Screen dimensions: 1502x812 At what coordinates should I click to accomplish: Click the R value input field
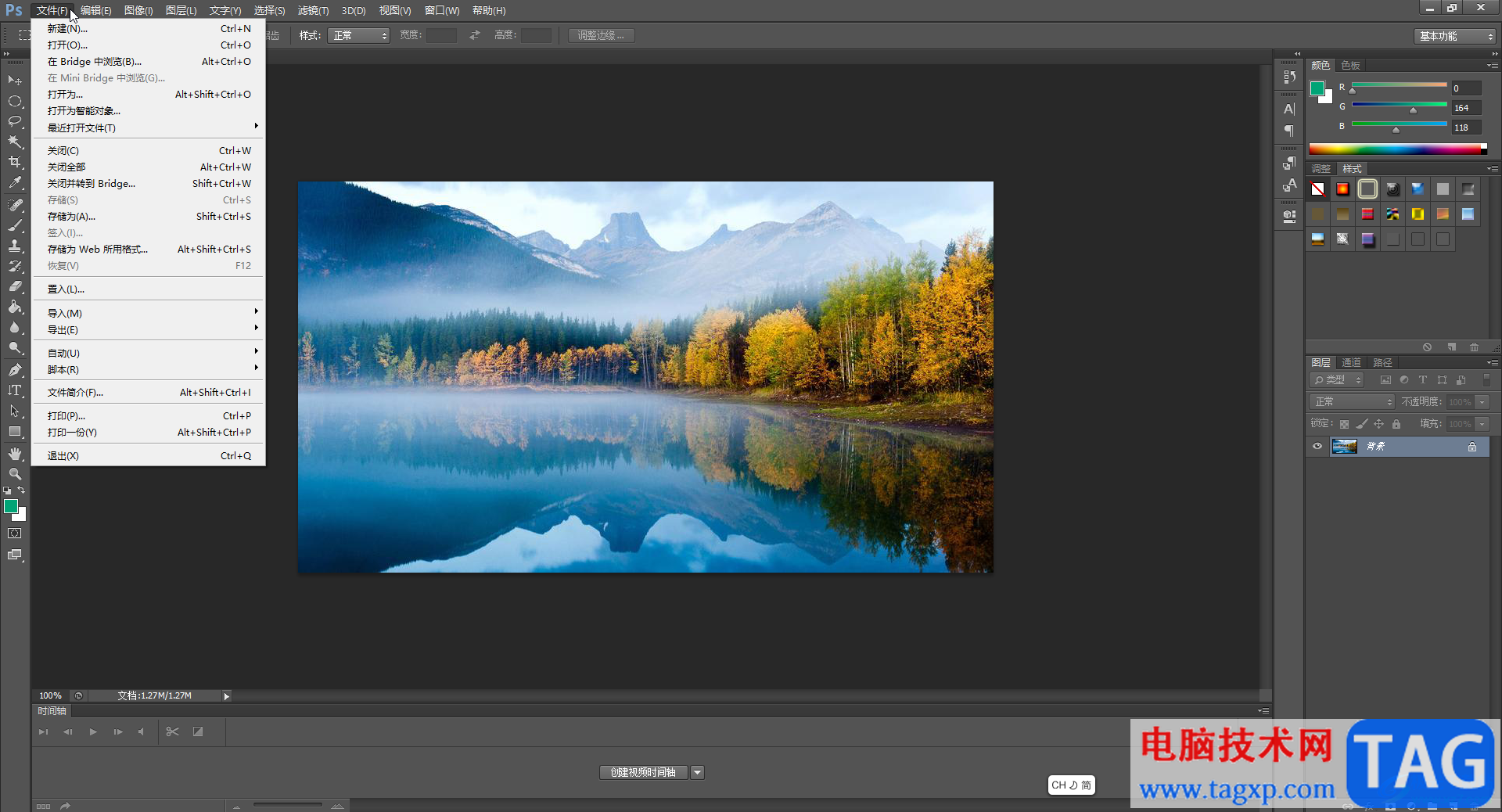click(1466, 88)
